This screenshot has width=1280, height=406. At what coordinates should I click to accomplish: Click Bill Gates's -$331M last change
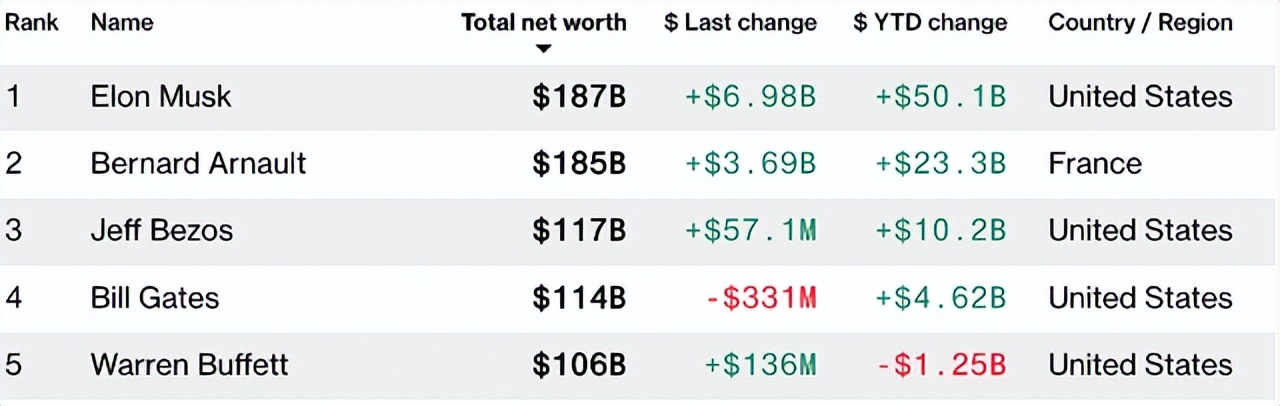coord(762,298)
